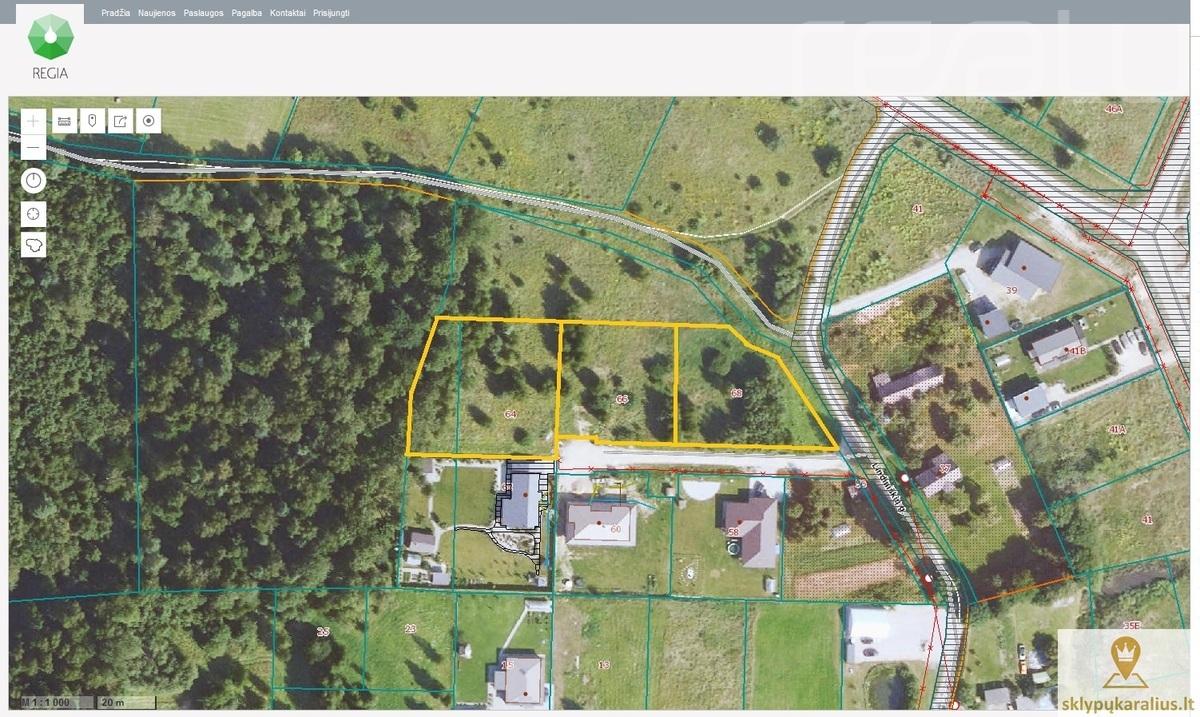Select parcel labeled 41A
Viewport: 1200px width, 717px height.
[x=1116, y=429]
